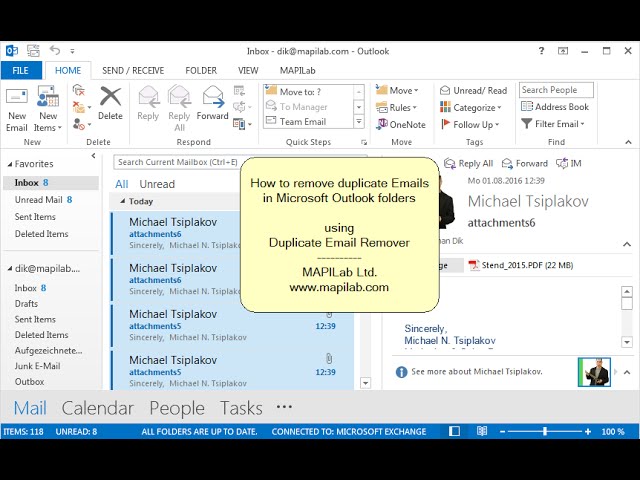Click IM in reading pane
640x480 pixels.
[x=569, y=163]
